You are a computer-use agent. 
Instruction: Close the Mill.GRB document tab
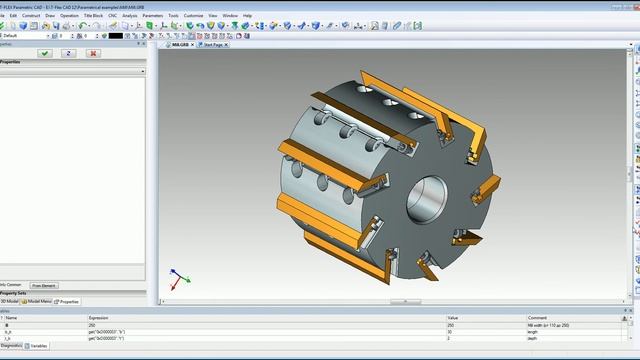(x=192, y=44)
